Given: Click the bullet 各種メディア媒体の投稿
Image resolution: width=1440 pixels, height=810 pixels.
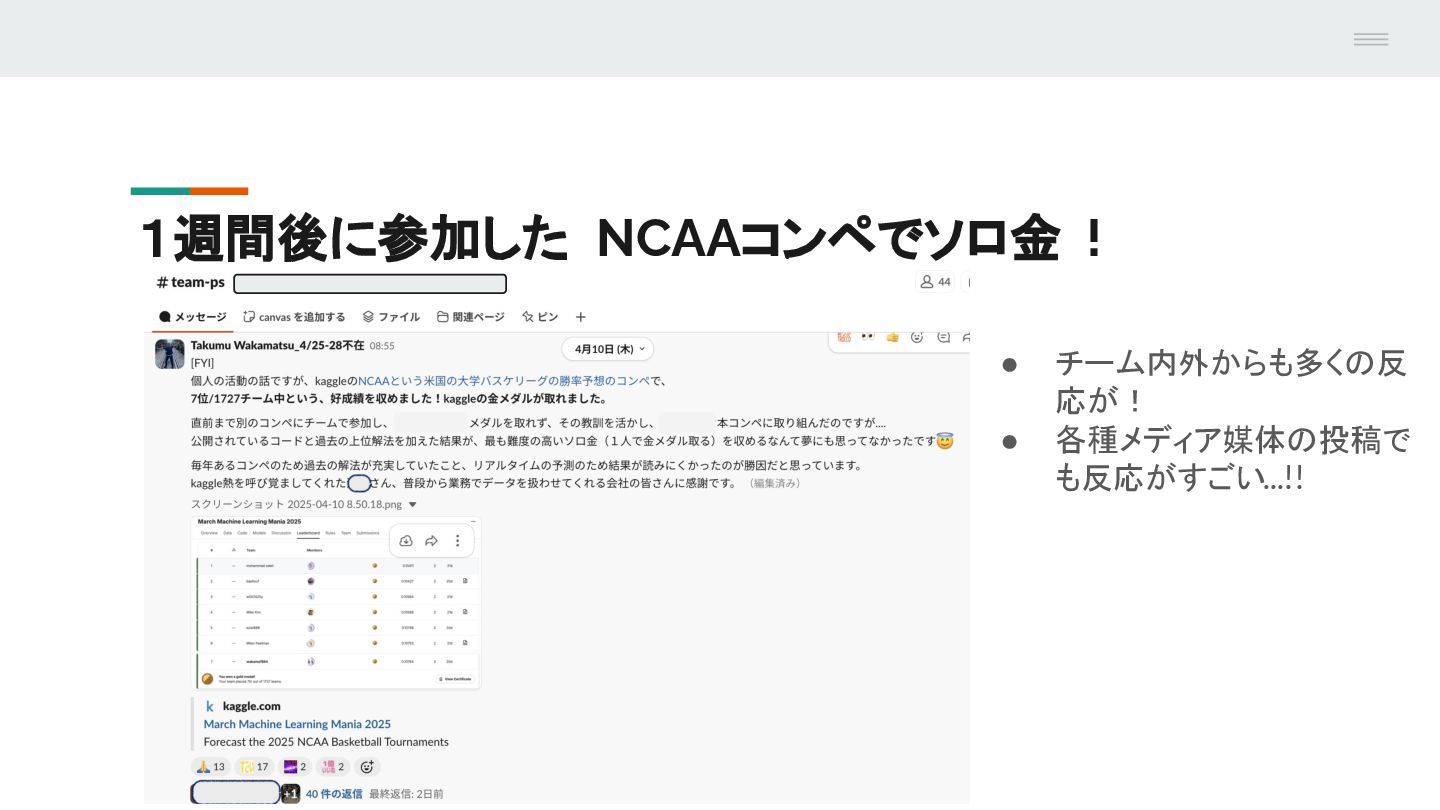Looking at the screenshot, I should (x=1232, y=458).
